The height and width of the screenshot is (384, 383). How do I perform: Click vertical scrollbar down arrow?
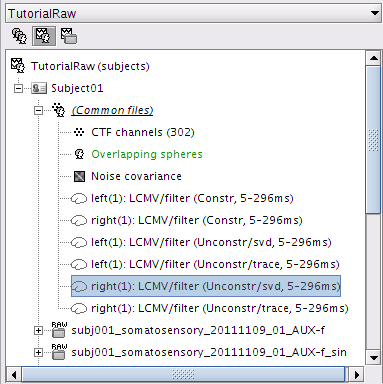click(373, 358)
